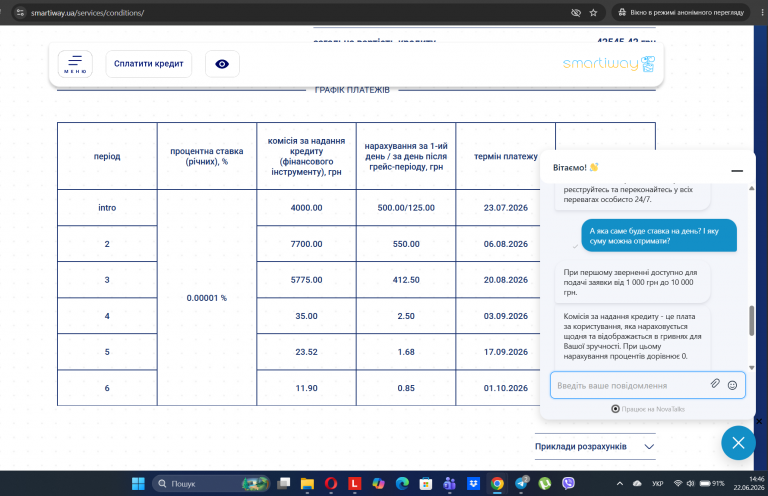This screenshot has width=768, height=496.
Task: Bookmark the page with star icon
Action: pyautogui.click(x=593, y=13)
